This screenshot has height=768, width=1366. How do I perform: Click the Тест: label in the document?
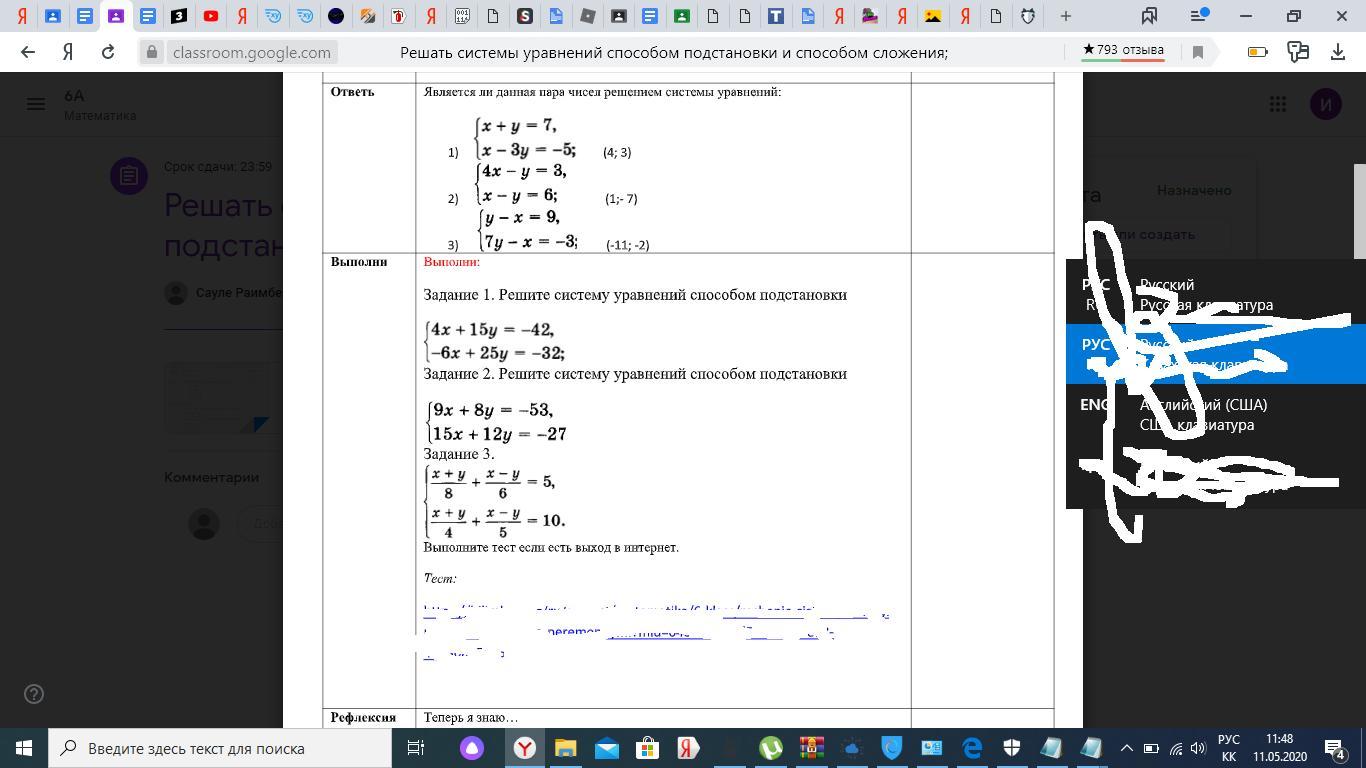[440, 578]
